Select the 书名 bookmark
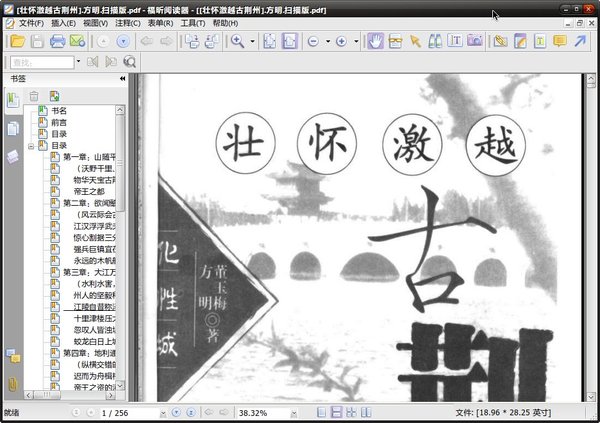The image size is (600, 423). coord(59,111)
